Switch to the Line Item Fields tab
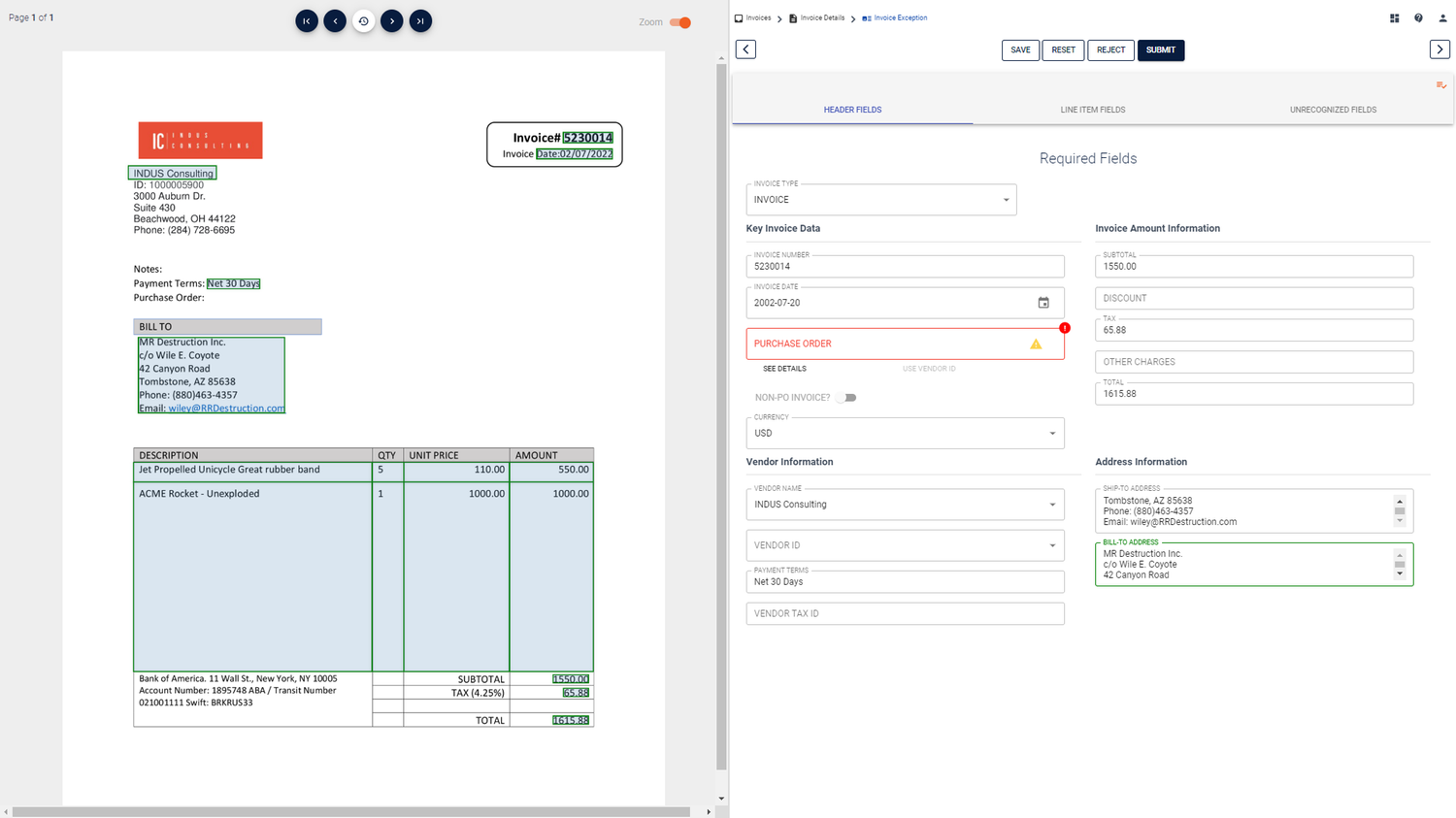1456x818 pixels. 1092,110
